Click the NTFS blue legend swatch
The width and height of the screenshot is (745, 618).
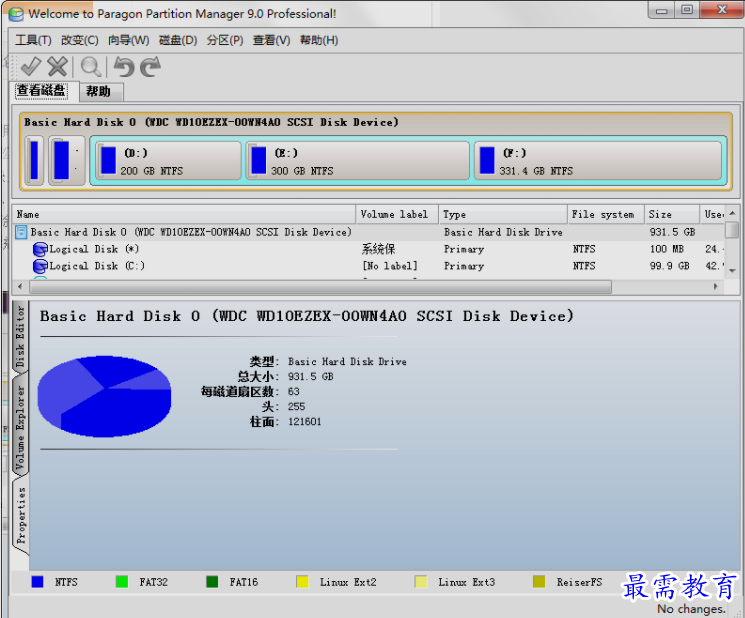[37, 582]
